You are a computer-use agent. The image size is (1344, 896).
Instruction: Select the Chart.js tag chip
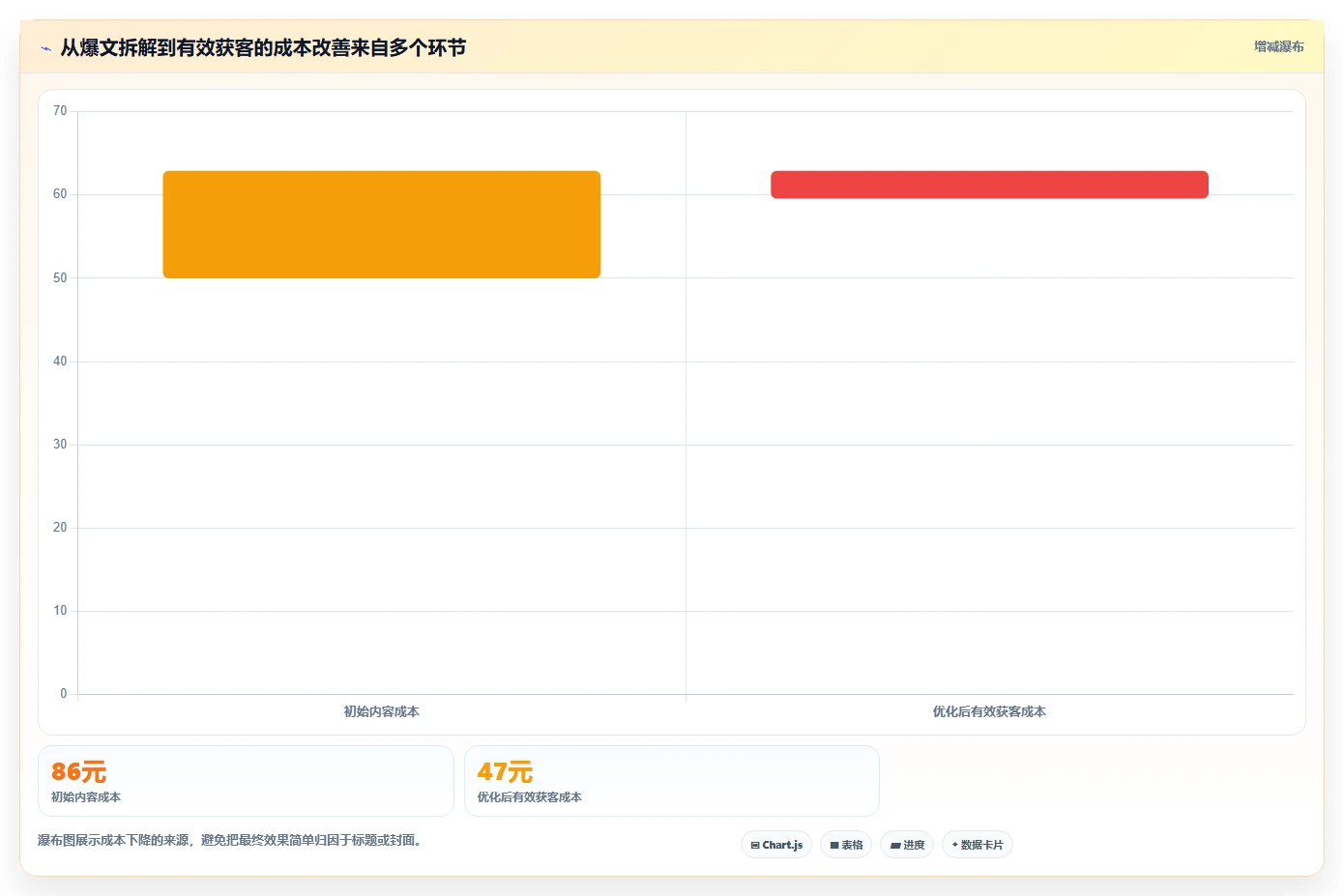tap(776, 845)
